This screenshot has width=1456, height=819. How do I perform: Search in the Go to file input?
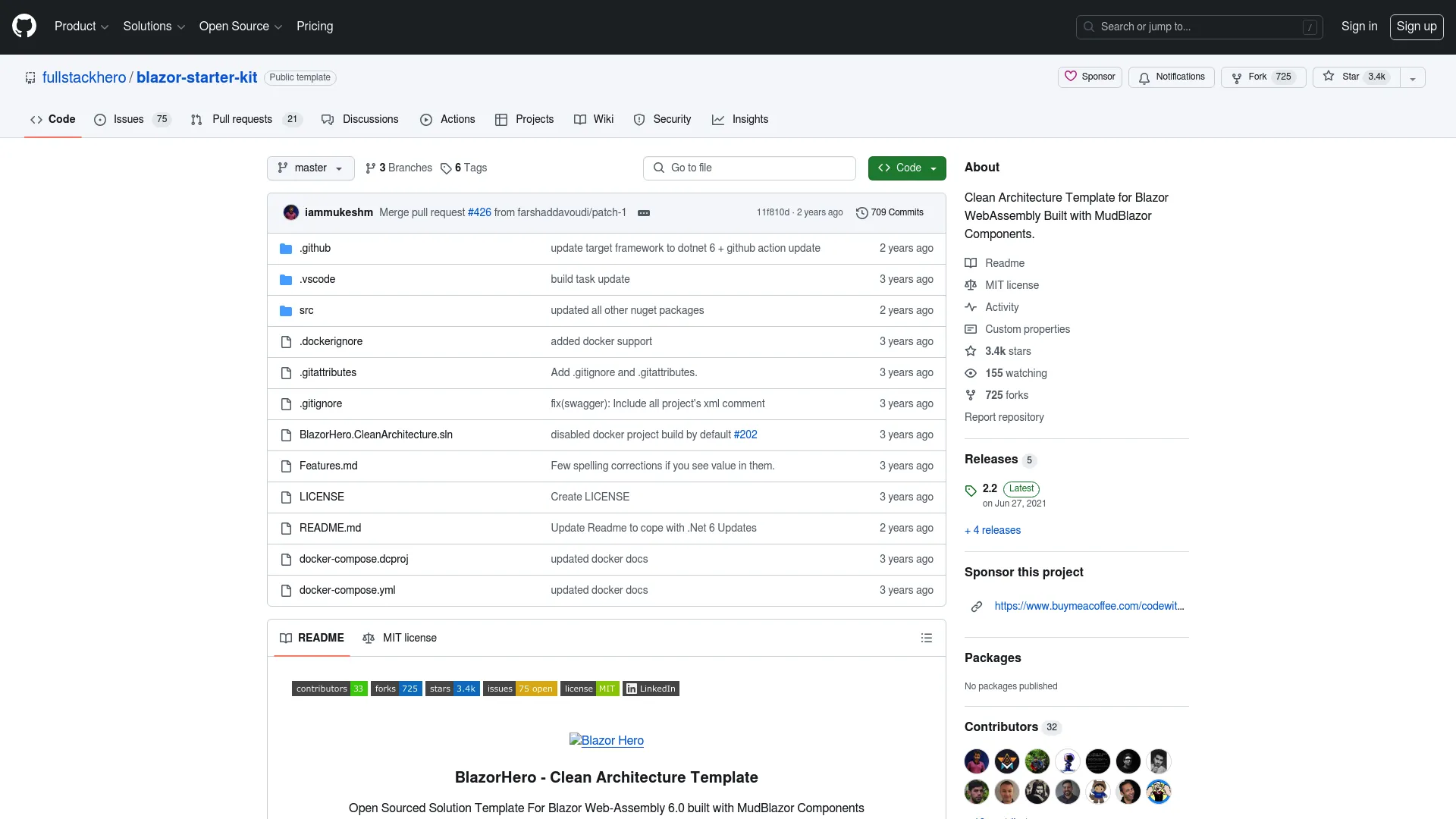click(749, 167)
